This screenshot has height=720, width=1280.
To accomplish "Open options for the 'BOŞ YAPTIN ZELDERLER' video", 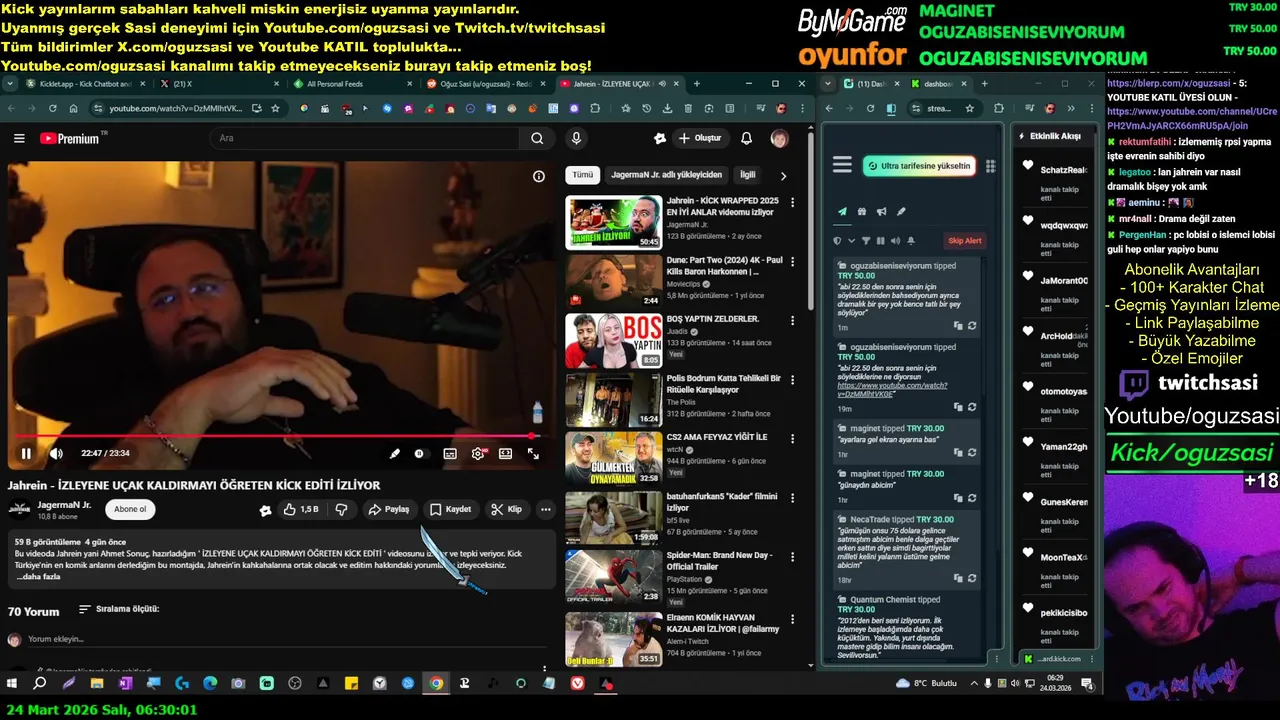I will 793,319.
